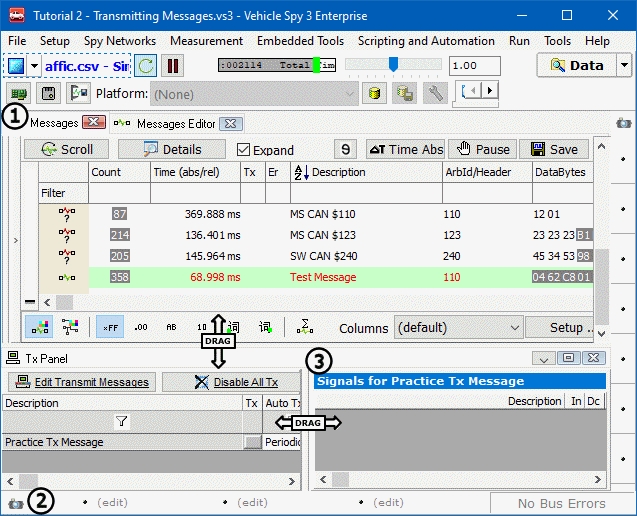Screen dimensions: 637x516
Task: Click the .00 decimal display format icon
Action: click(140, 327)
